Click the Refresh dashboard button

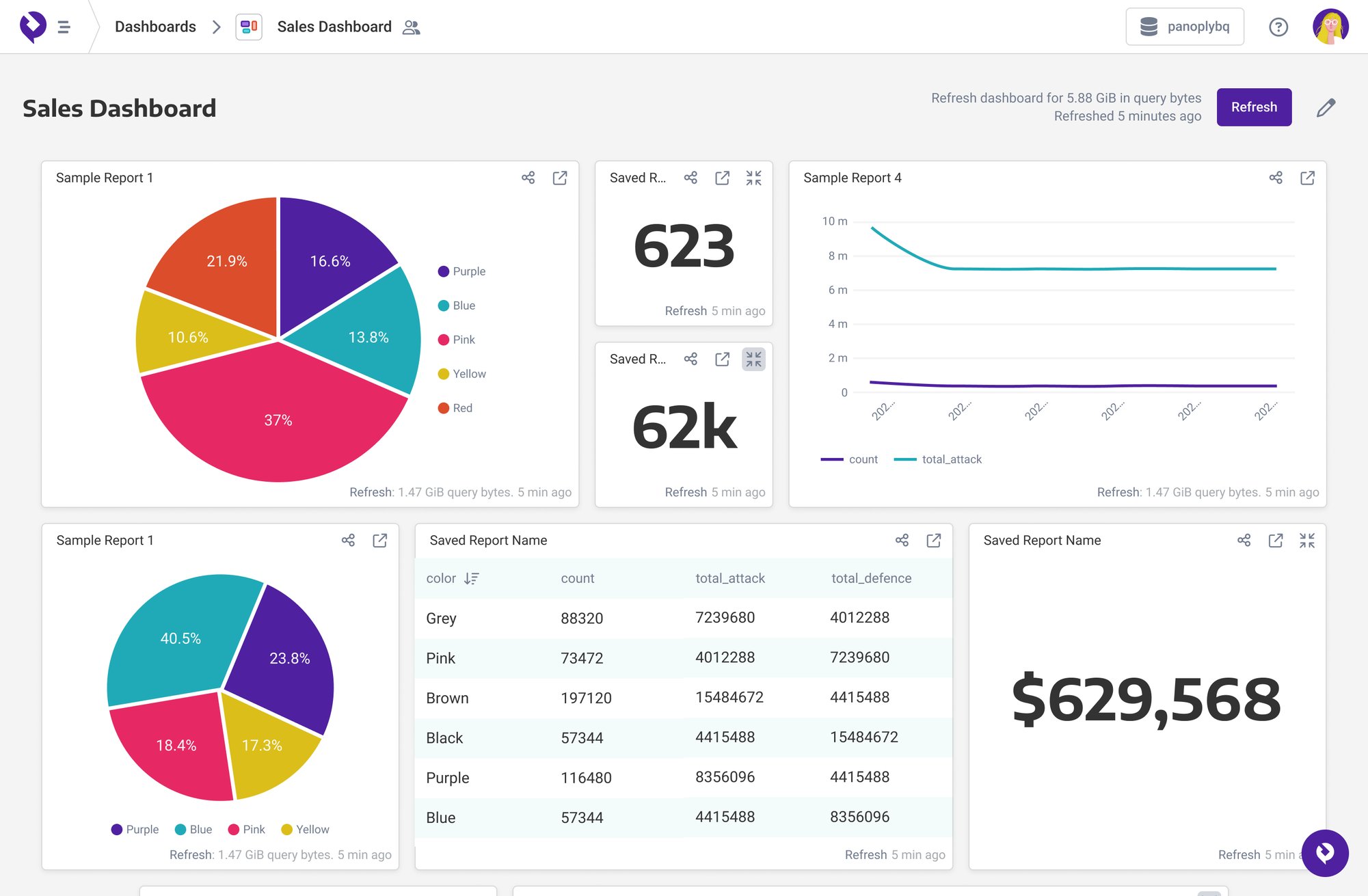(x=1254, y=107)
